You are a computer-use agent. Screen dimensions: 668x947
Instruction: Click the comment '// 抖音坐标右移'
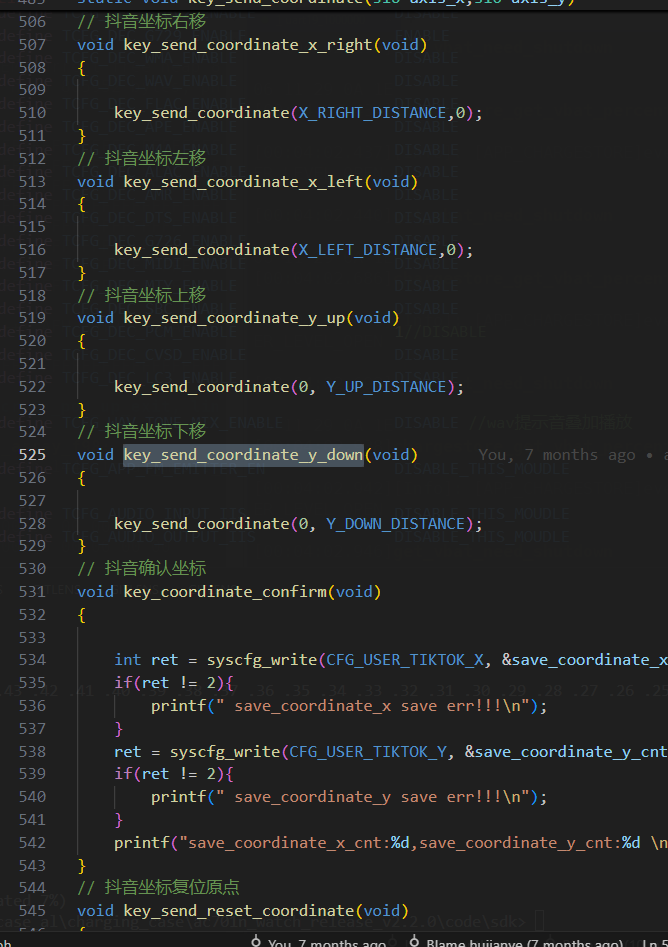point(141,22)
